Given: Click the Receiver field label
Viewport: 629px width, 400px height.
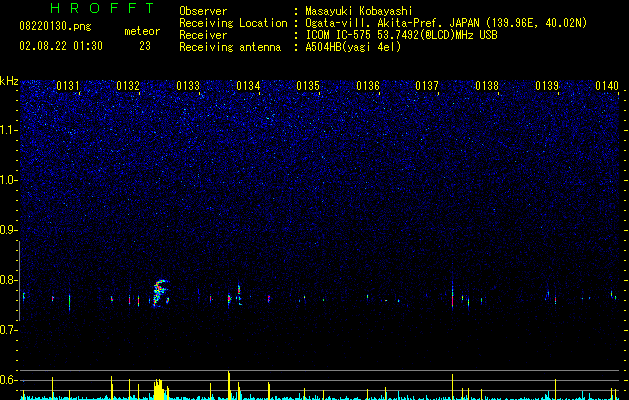Looking at the screenshot, I should tap(203, 35).
